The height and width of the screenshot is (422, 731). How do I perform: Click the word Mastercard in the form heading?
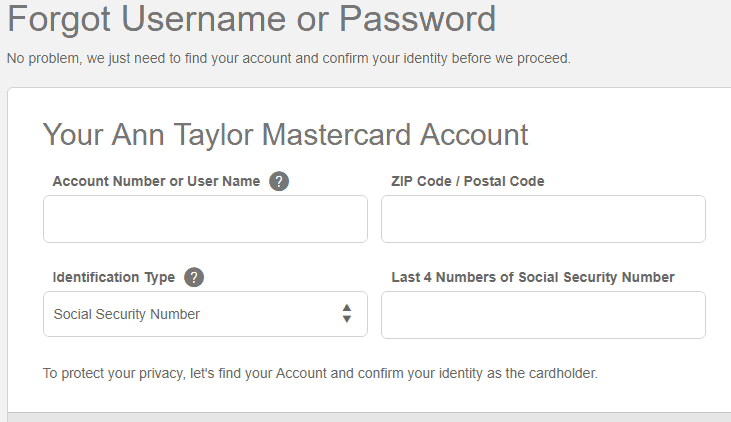[x=337, y=135]
